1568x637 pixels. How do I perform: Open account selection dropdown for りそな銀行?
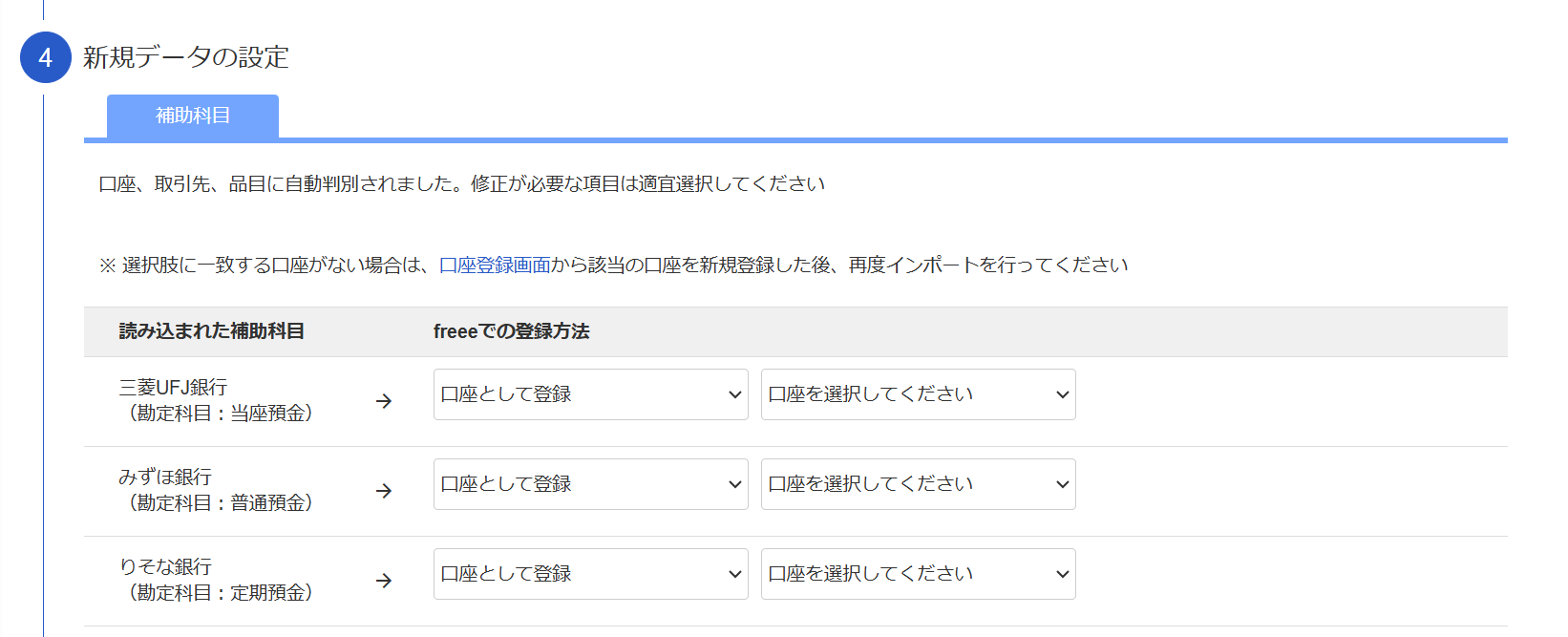[919, 574]
